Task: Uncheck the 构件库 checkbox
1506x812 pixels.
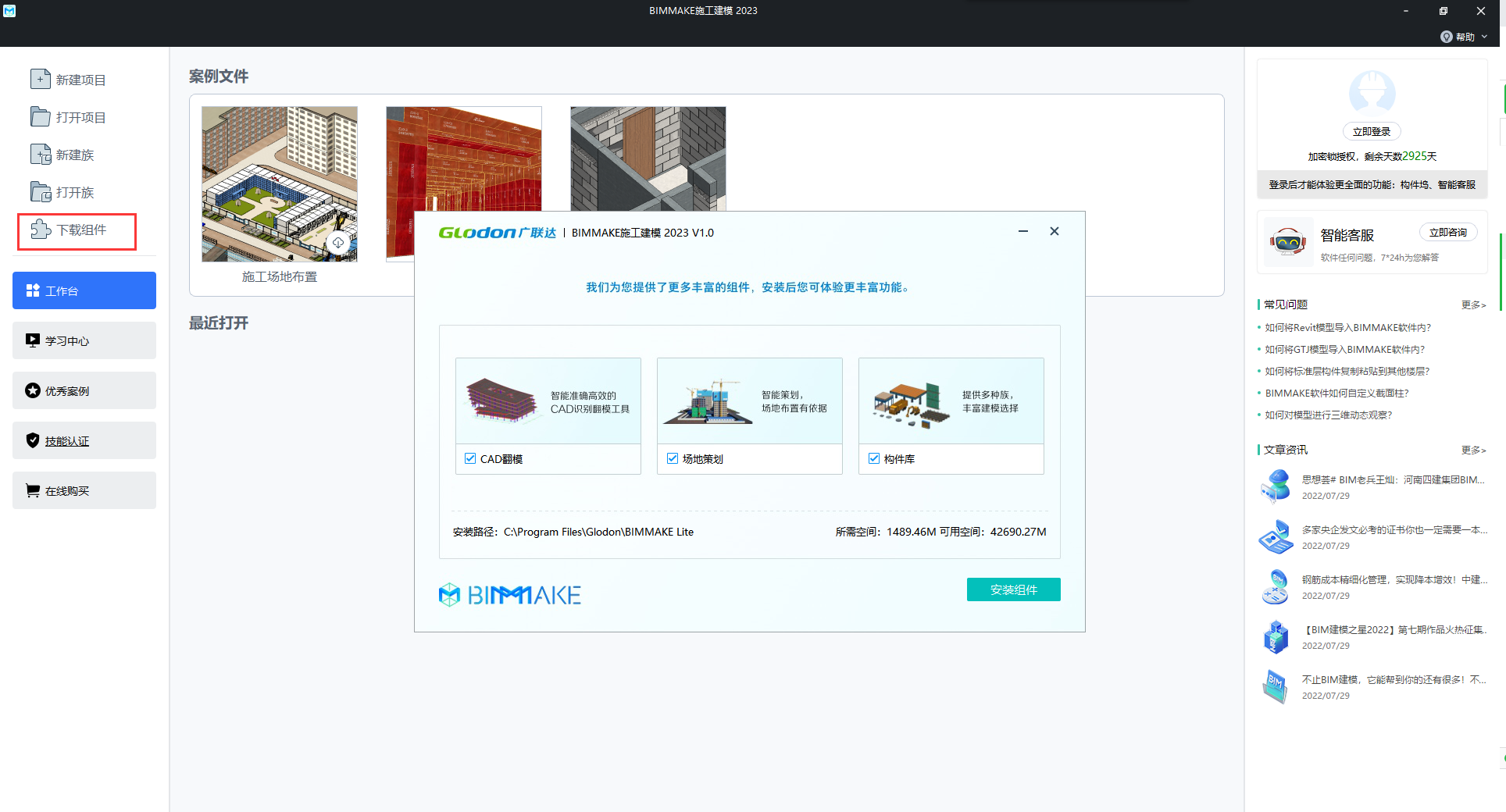Action: [x=874, y=458]
